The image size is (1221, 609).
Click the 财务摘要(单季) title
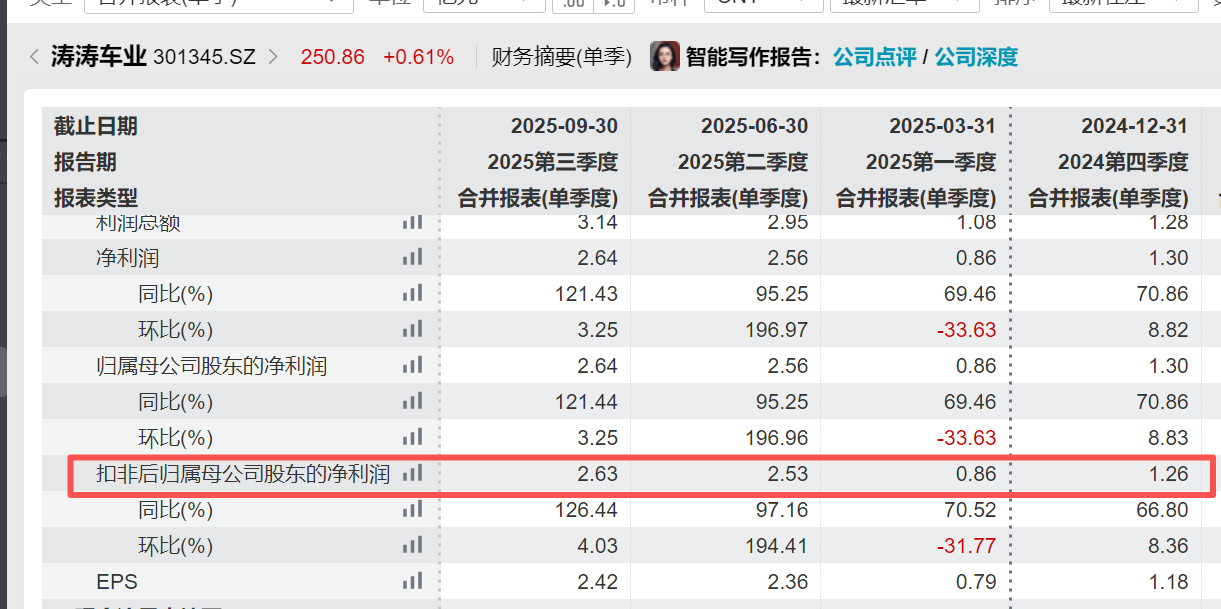click(x=562, y=57)
